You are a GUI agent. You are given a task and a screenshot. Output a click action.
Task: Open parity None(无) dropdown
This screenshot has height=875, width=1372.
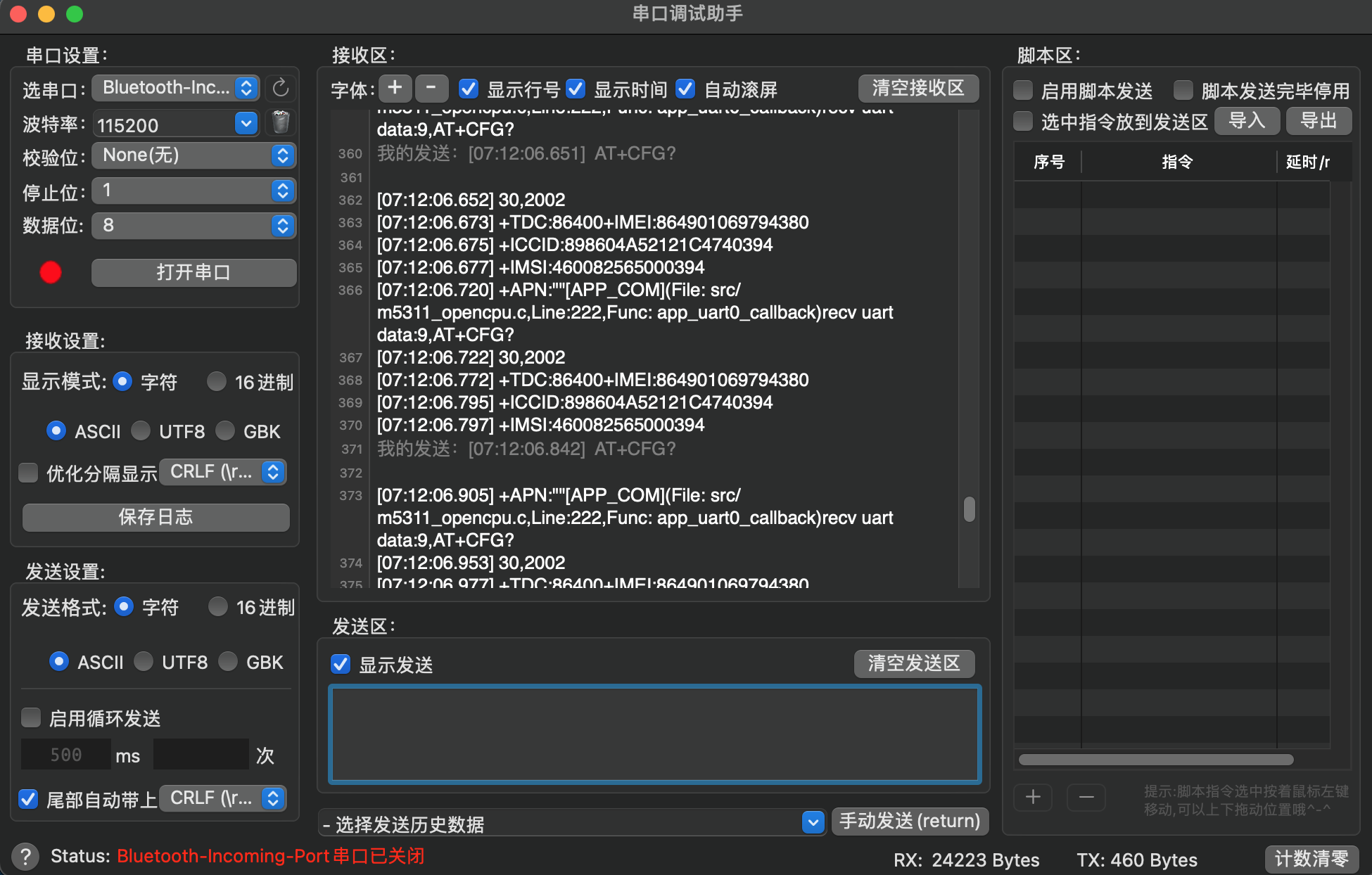click(x=193, y=155)
